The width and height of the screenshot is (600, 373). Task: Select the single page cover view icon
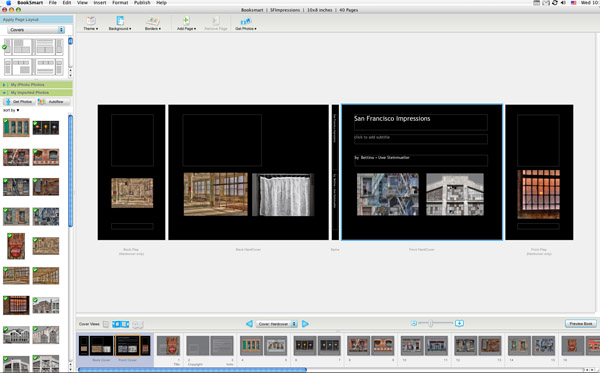click(106, 324)
